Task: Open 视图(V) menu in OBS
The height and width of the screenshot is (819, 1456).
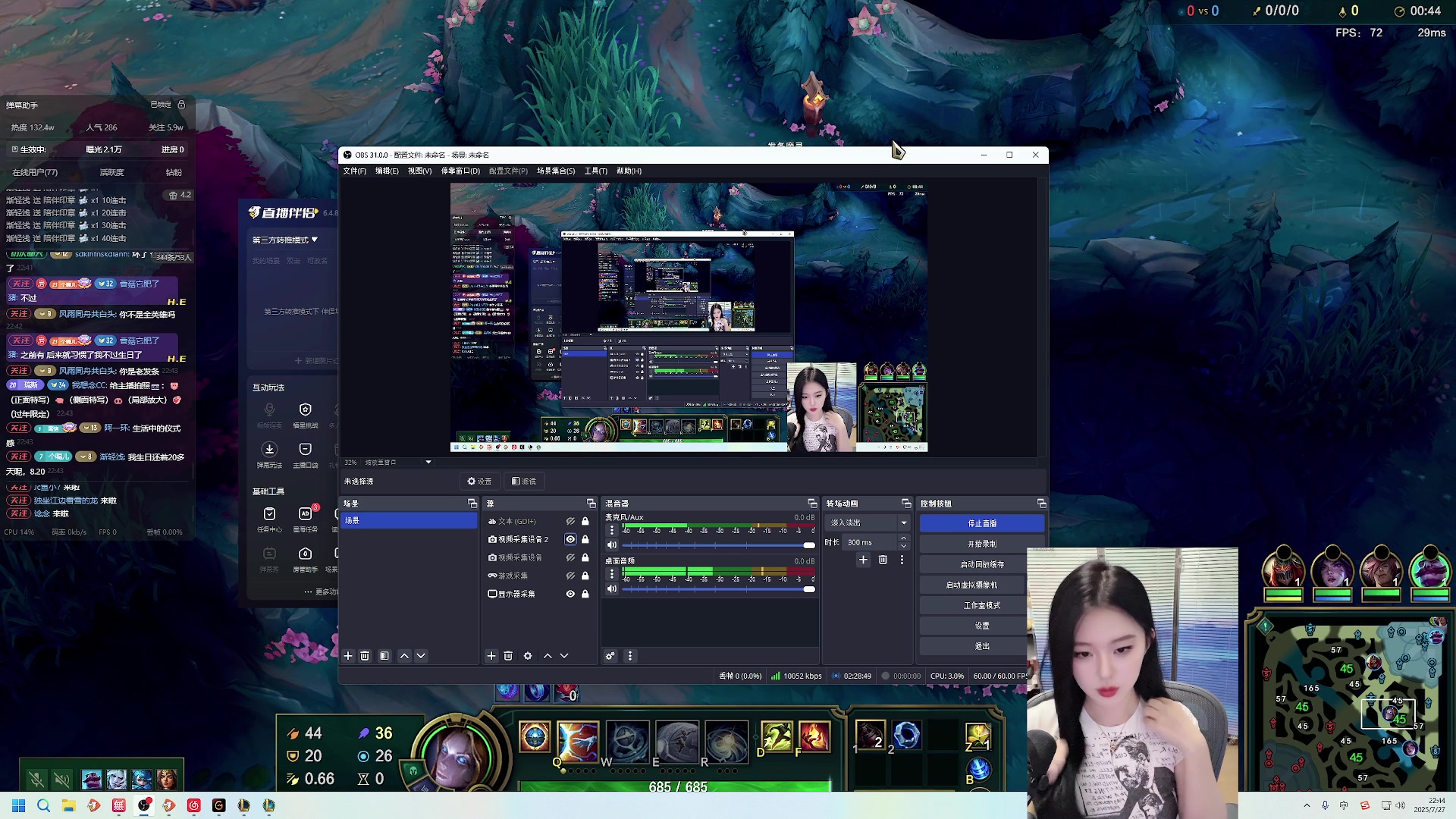Action: pyautogui.click(x=419, y=171)
